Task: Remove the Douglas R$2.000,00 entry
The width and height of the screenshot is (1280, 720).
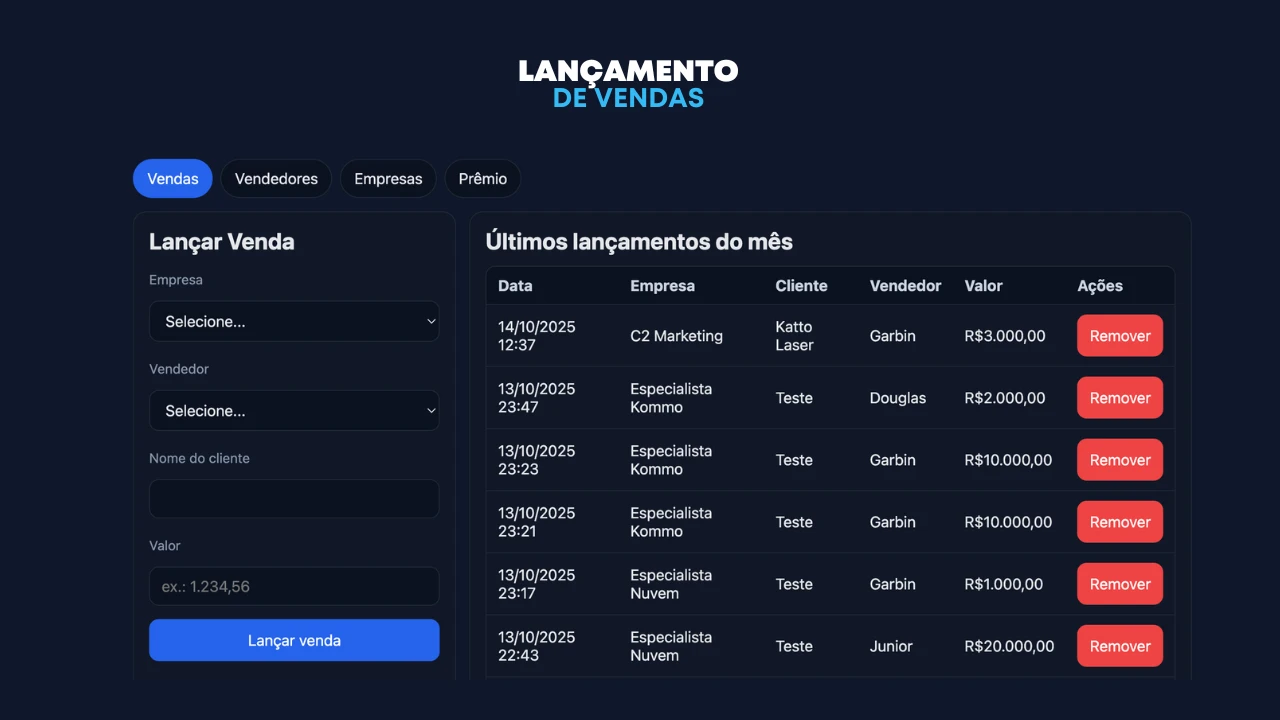Action: pyautogui.click(x=1119, y=398)
